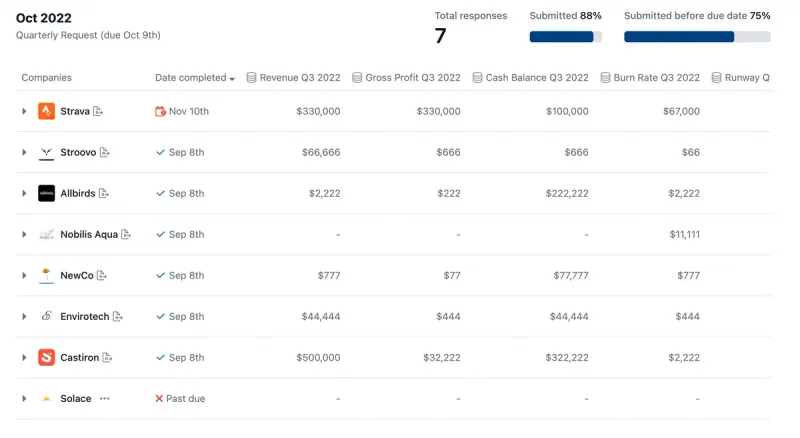Click the Cash Balance Q3 2022 metric icon
The image size is (800, 438).
pyautogui.click(x=477, y=78)
